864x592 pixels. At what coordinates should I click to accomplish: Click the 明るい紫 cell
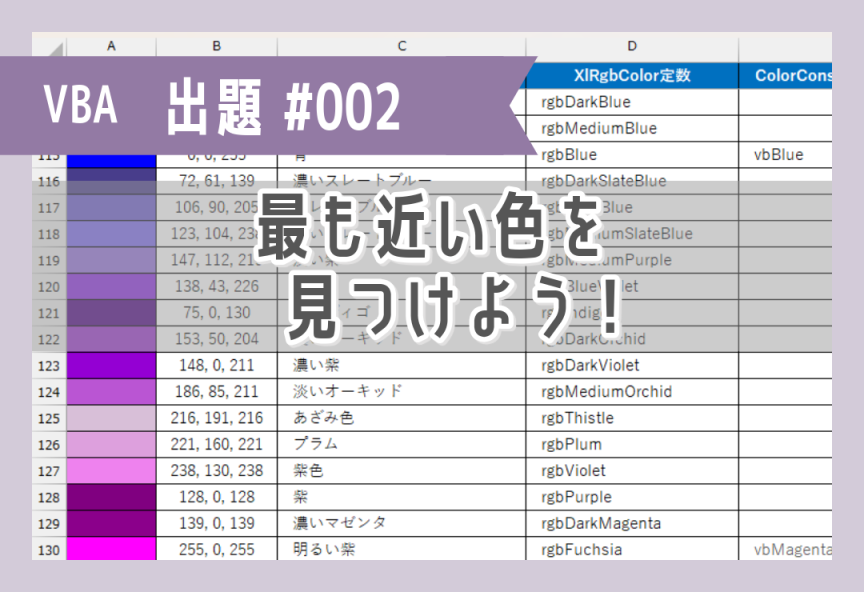pos(402,549)
